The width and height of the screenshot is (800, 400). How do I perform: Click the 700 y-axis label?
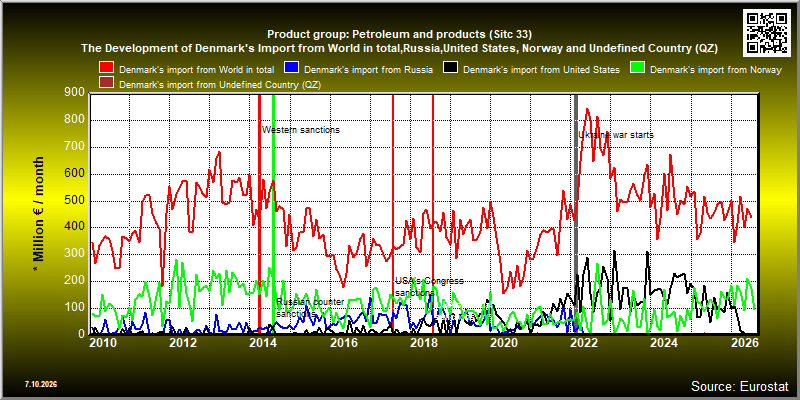74,147
